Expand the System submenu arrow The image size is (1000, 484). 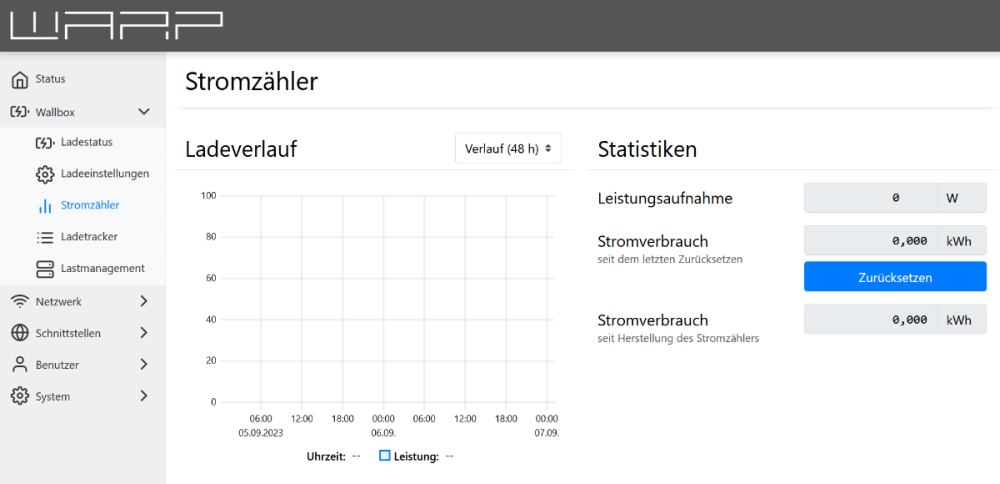[x=144, y=396]
